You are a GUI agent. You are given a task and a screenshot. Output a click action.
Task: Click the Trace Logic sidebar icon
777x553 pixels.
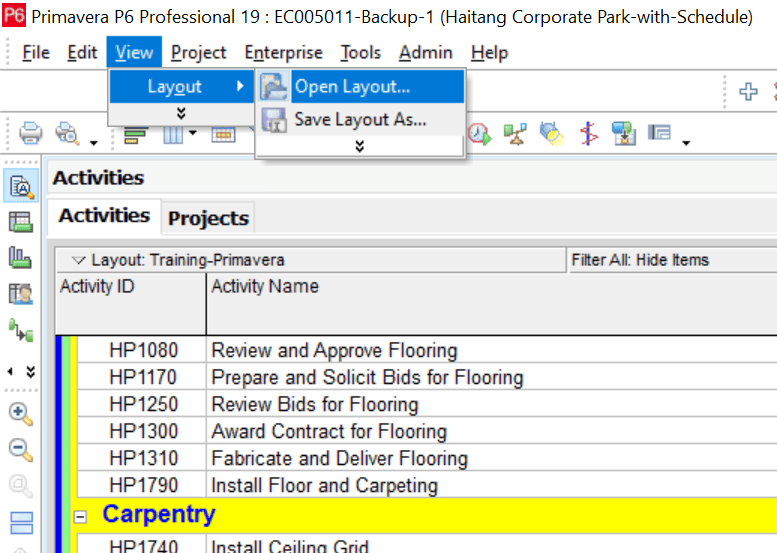click(21, 330)
